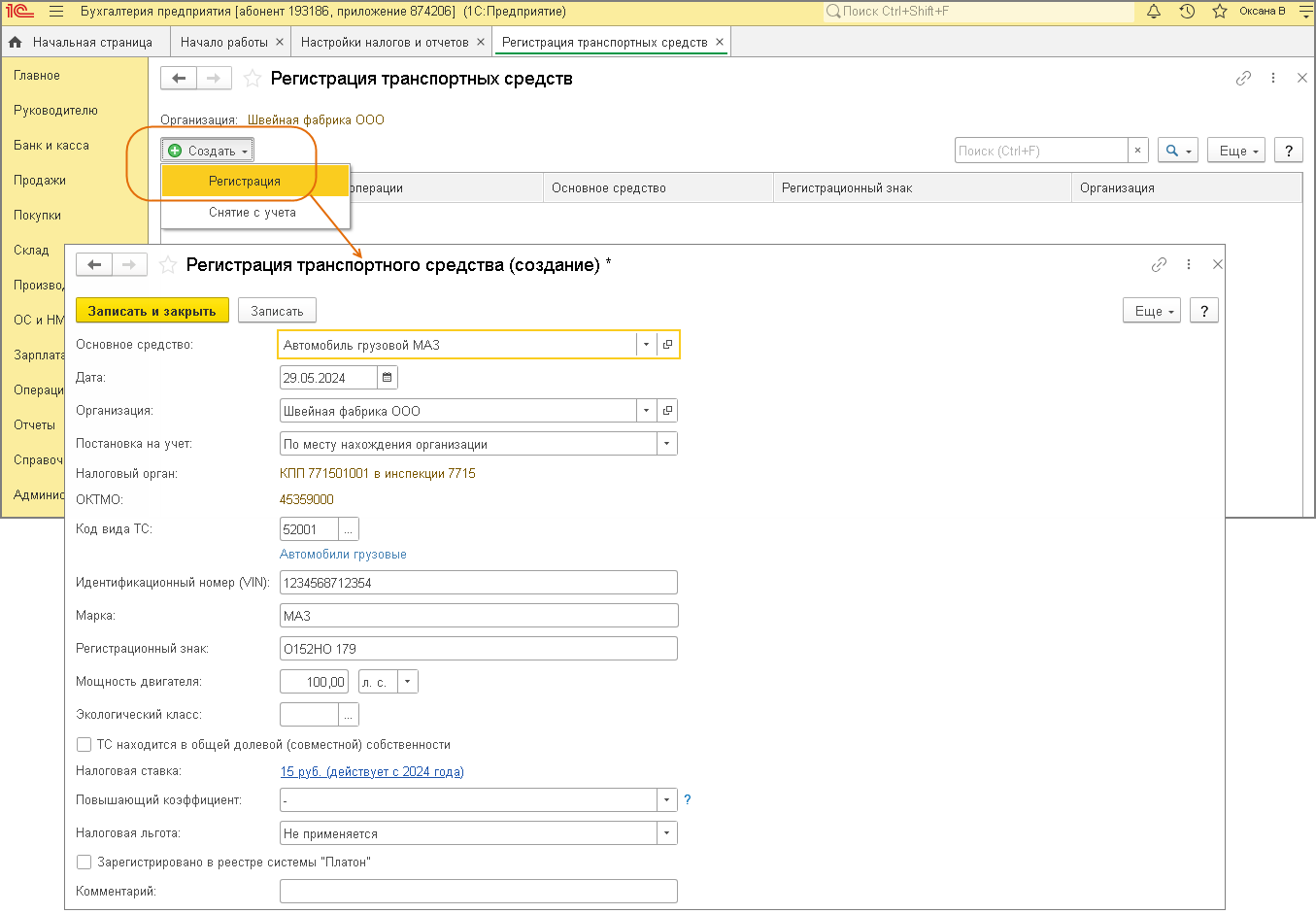Expand the Постановка на учет dropdown
This screenshot has width=1316, height=914.
pyautogui.click(x=666, y=444)
